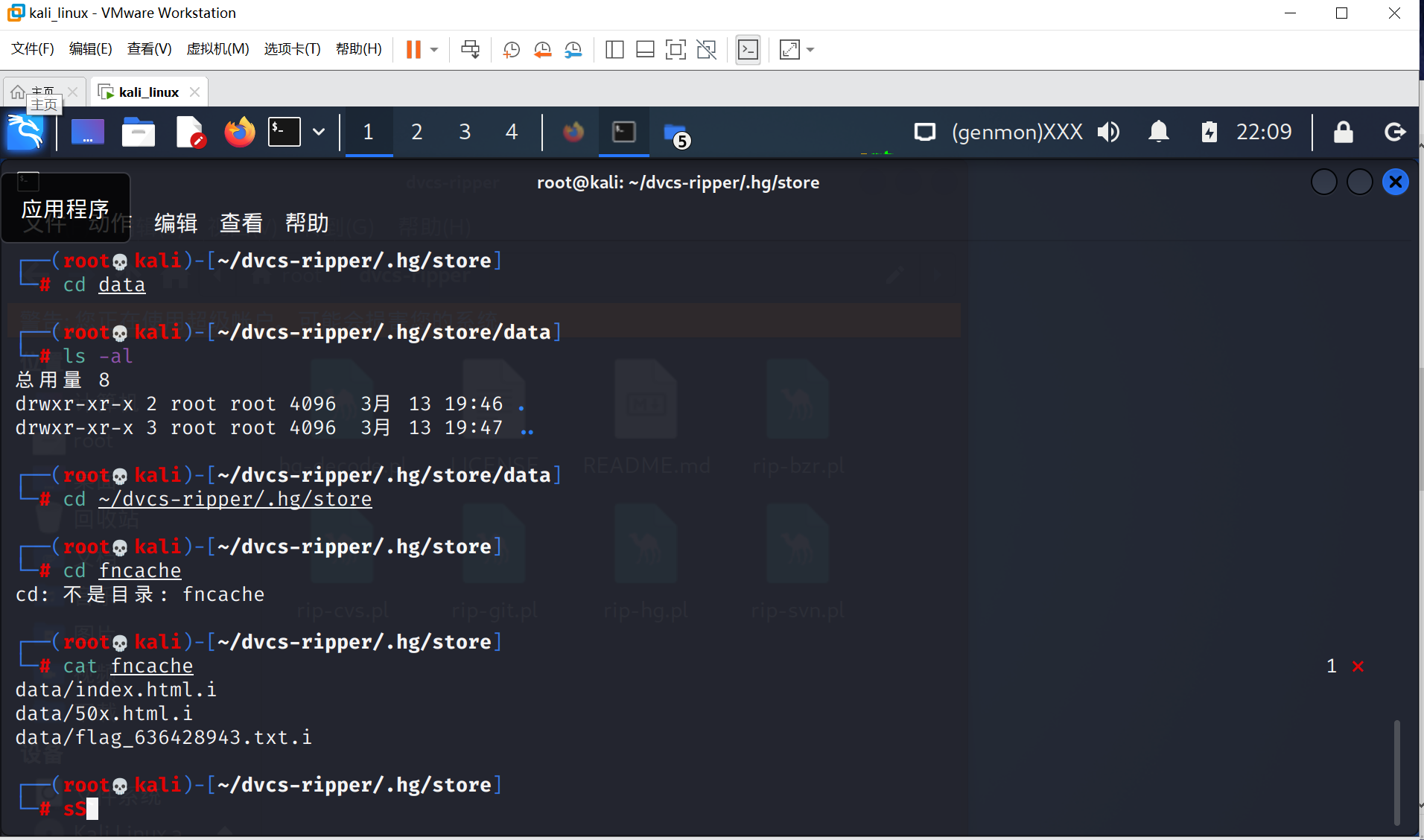Image resolution: width=1424 pixels, height=840 pixels.
Task: Click the 'ls -al' command line
Action: tap(98, 356)
